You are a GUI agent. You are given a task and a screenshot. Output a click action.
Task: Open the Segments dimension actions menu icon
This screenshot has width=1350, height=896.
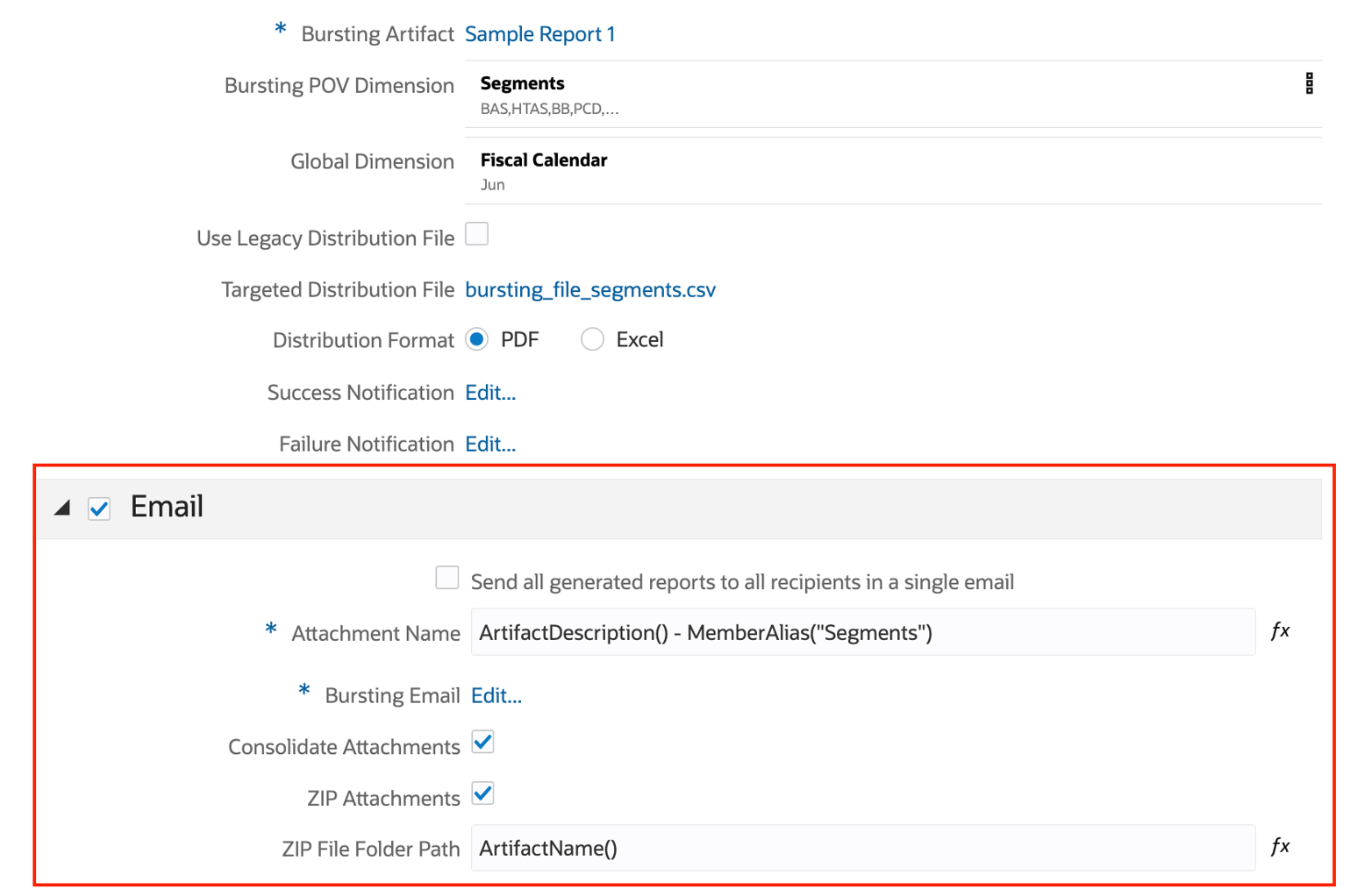click(x=1309, y=84)
